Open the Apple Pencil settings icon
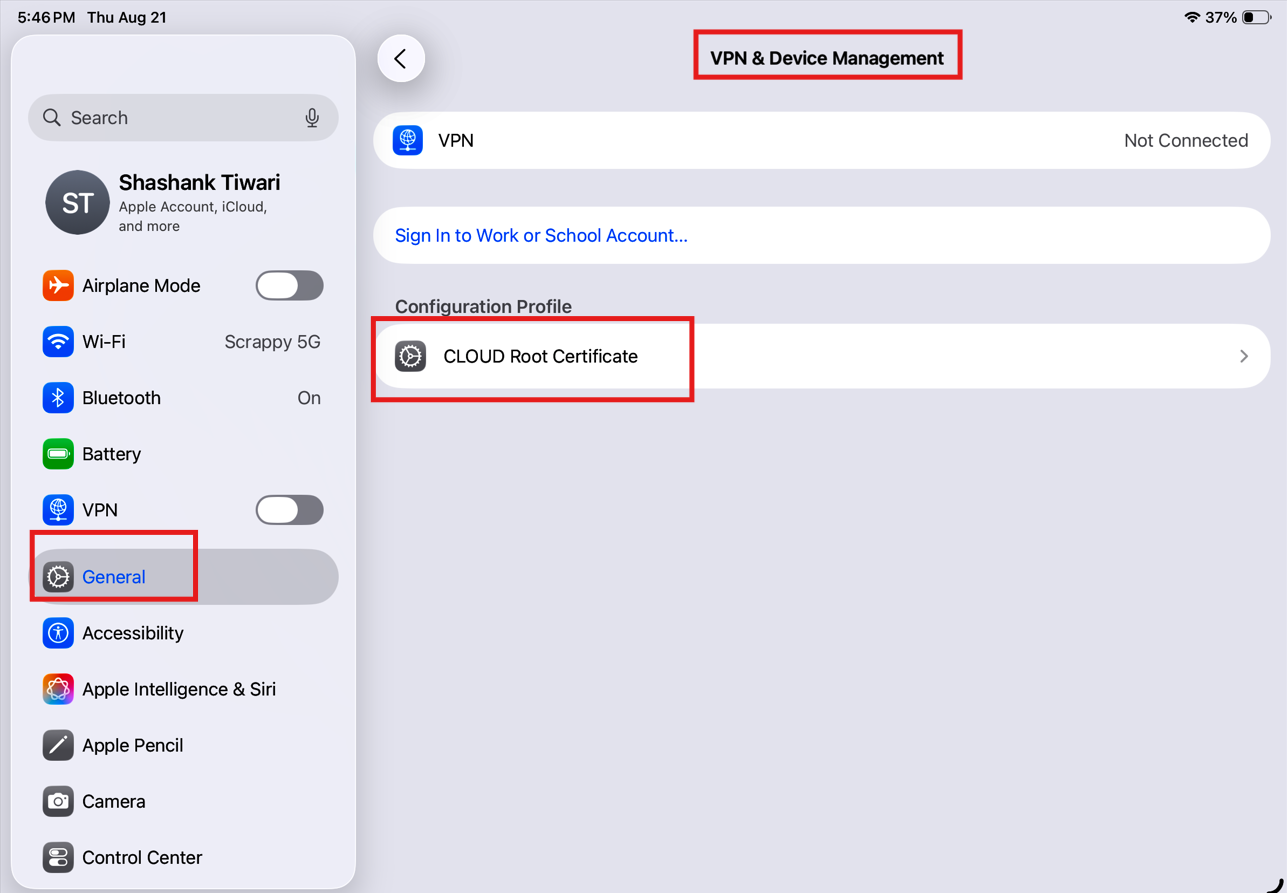Image resolution: width=1287 pixels, height=893 pixels. [x=58, y=745]
